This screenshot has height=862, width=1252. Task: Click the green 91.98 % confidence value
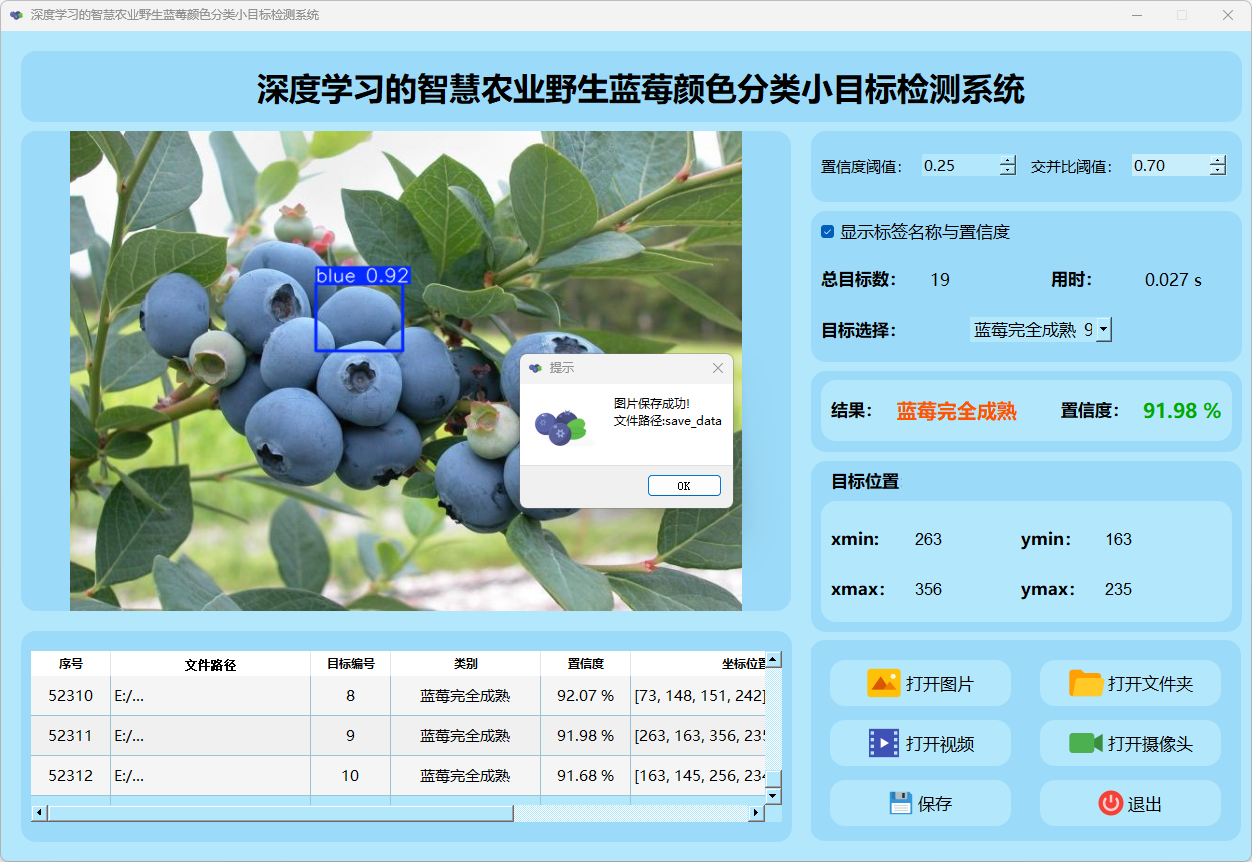(x=1182, y=411)
